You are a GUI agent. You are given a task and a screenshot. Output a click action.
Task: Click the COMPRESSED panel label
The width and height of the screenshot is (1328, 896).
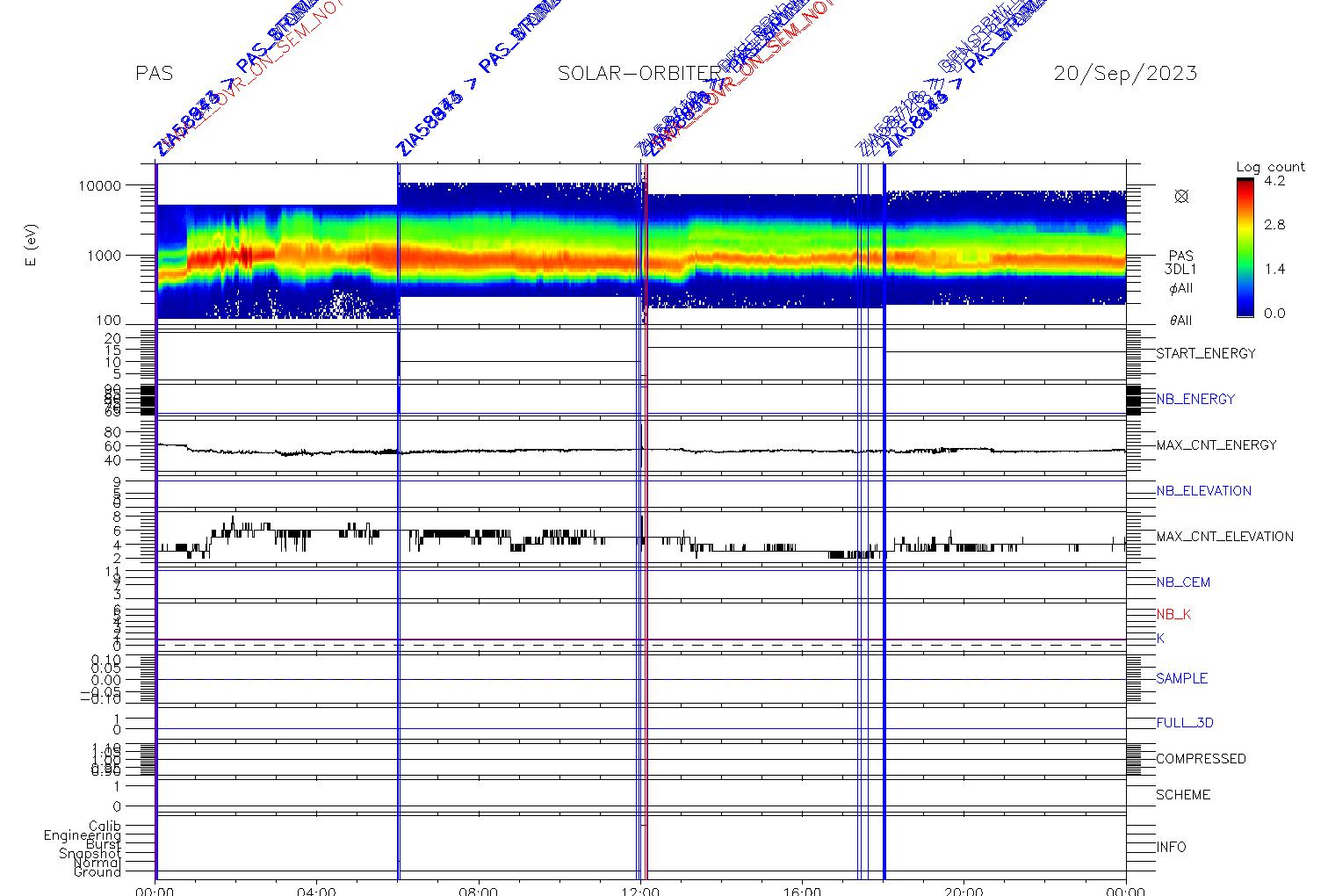[x=1201, y=758]
